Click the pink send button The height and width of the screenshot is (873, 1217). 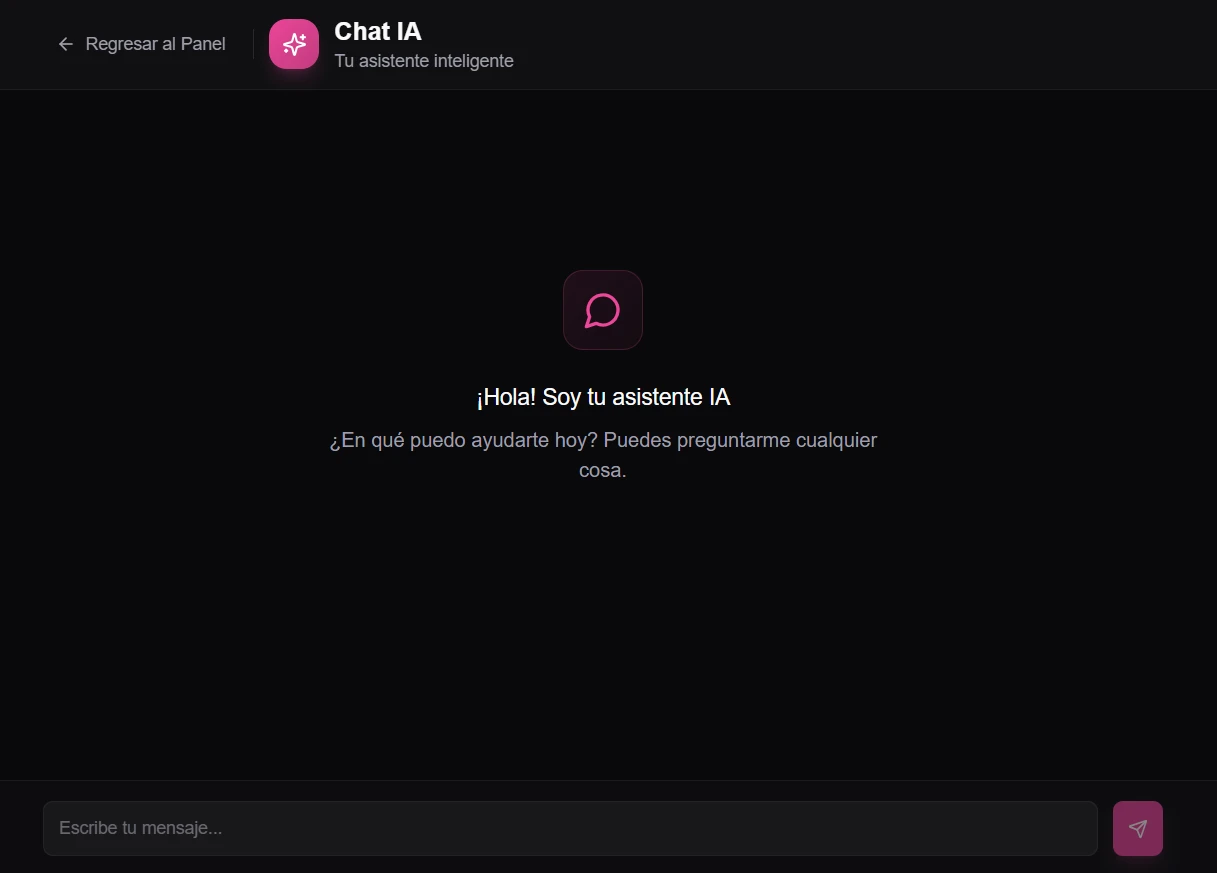(1138, 828)
